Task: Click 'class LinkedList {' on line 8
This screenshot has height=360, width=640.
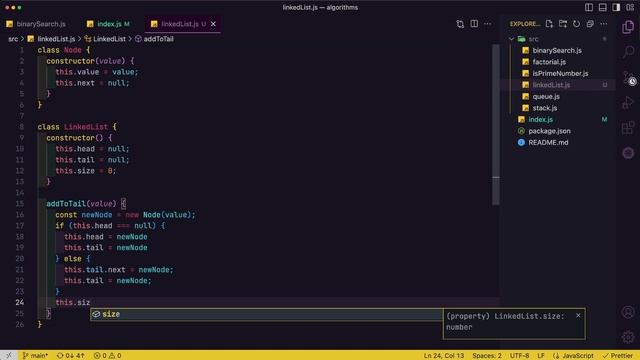Action: point(77,127)
